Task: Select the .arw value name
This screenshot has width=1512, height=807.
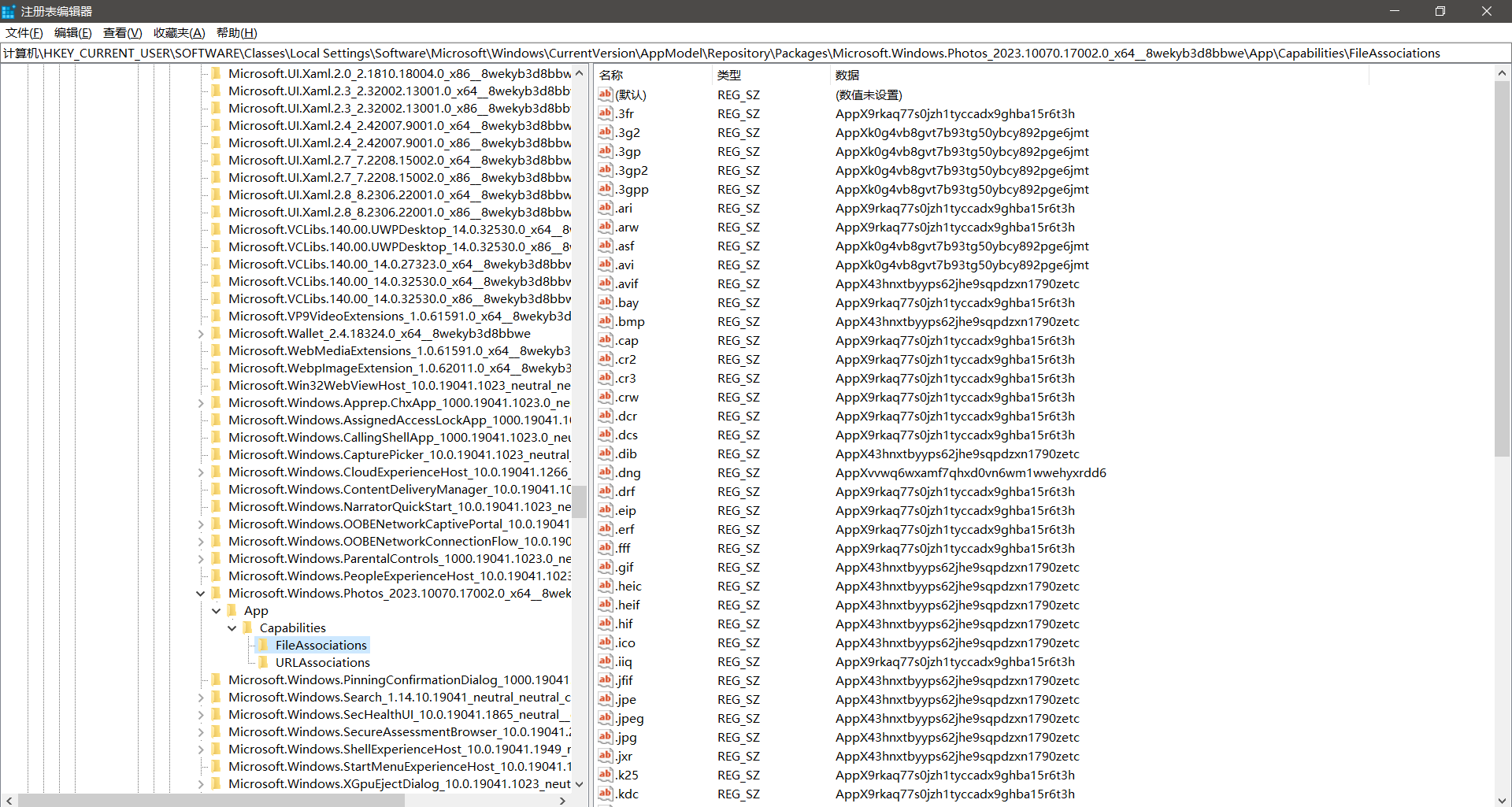Action: point(628,227)
